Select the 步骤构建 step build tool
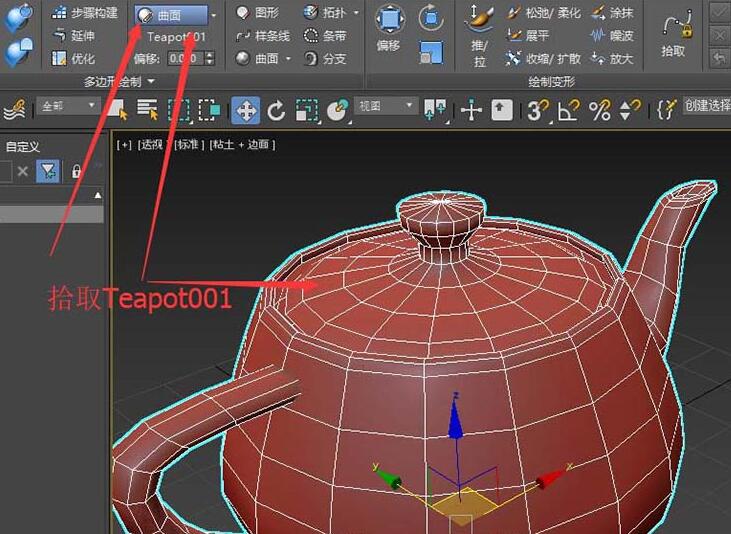Viewport: 731px width, 534px height. pos(85,13)
